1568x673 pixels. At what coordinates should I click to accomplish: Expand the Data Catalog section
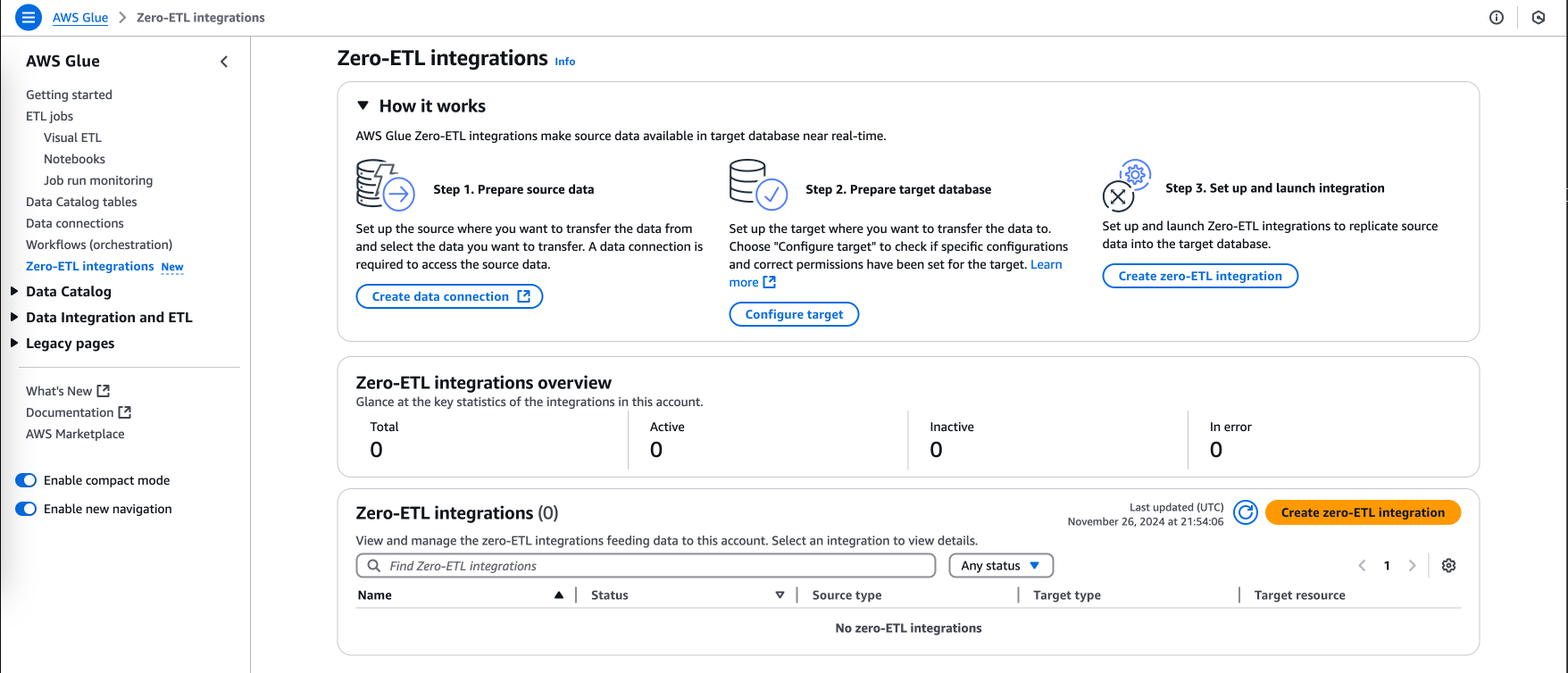point(14,291)
